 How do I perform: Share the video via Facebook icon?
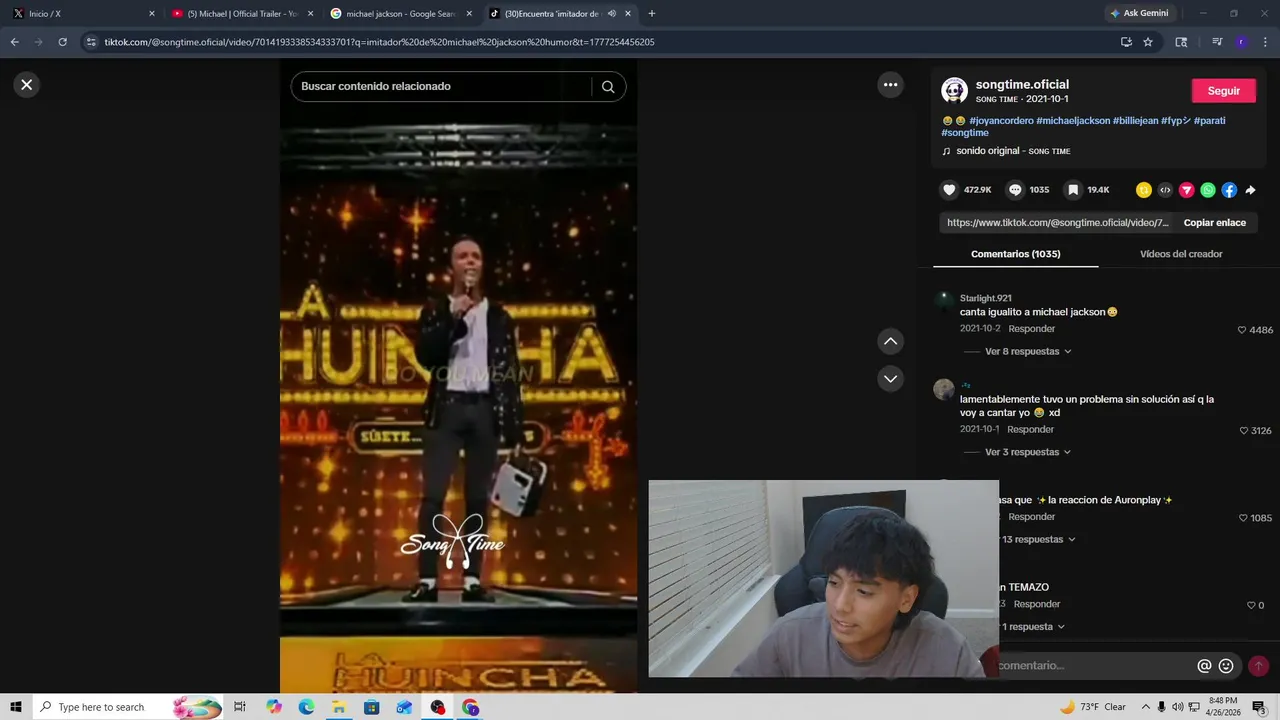coord(1229,190)
